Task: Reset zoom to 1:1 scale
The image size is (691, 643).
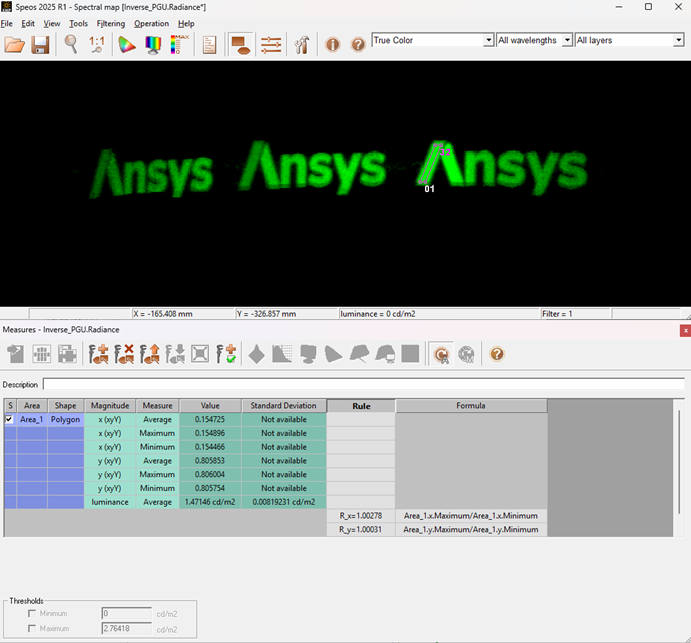Action: (x=97, y=45)
